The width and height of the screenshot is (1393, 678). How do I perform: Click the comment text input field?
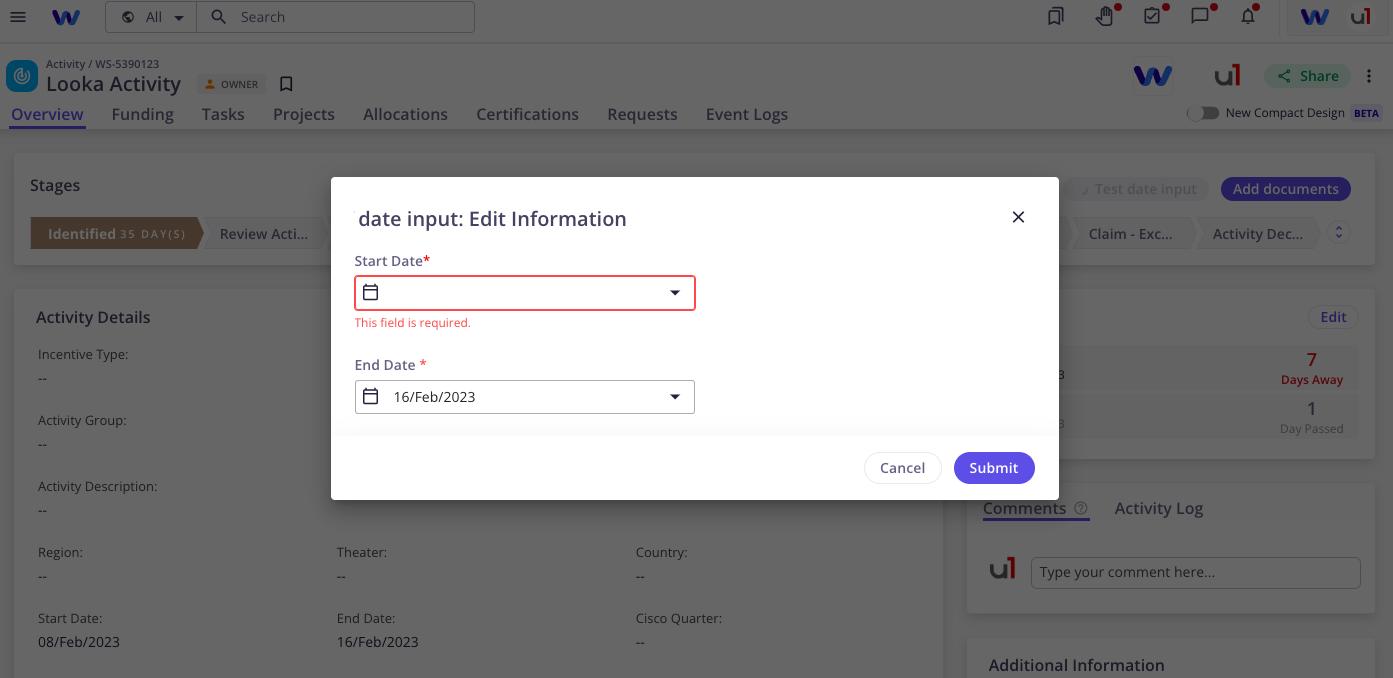[1195, 573]
